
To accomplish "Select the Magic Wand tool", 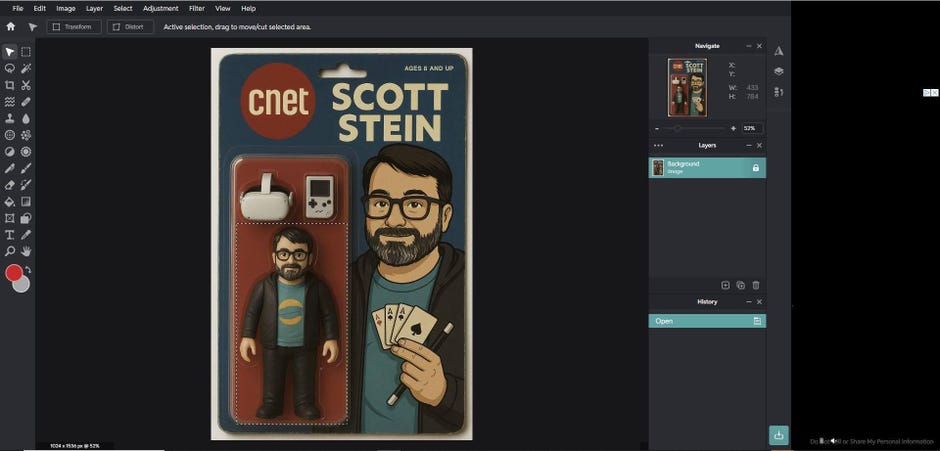I will click(26, 68).
